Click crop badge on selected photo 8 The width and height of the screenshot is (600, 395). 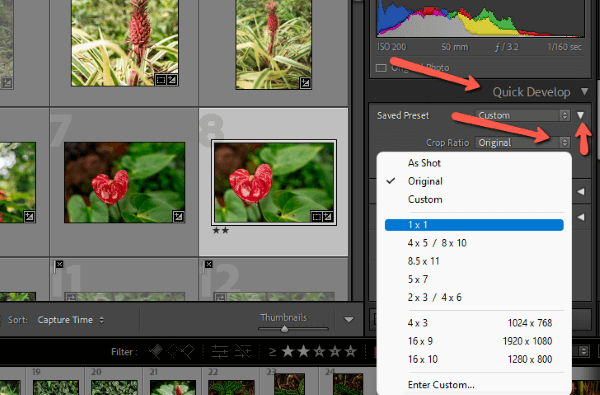pos(316,217)
